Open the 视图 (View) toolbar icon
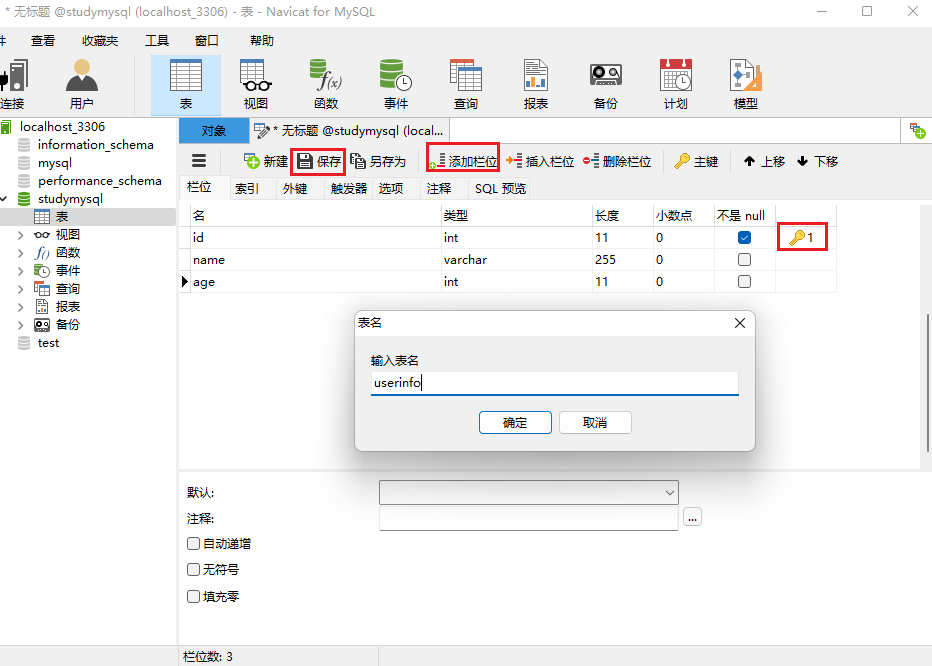Image resolution: width=932 pixels, height=666 pixels. pos(256,84)
